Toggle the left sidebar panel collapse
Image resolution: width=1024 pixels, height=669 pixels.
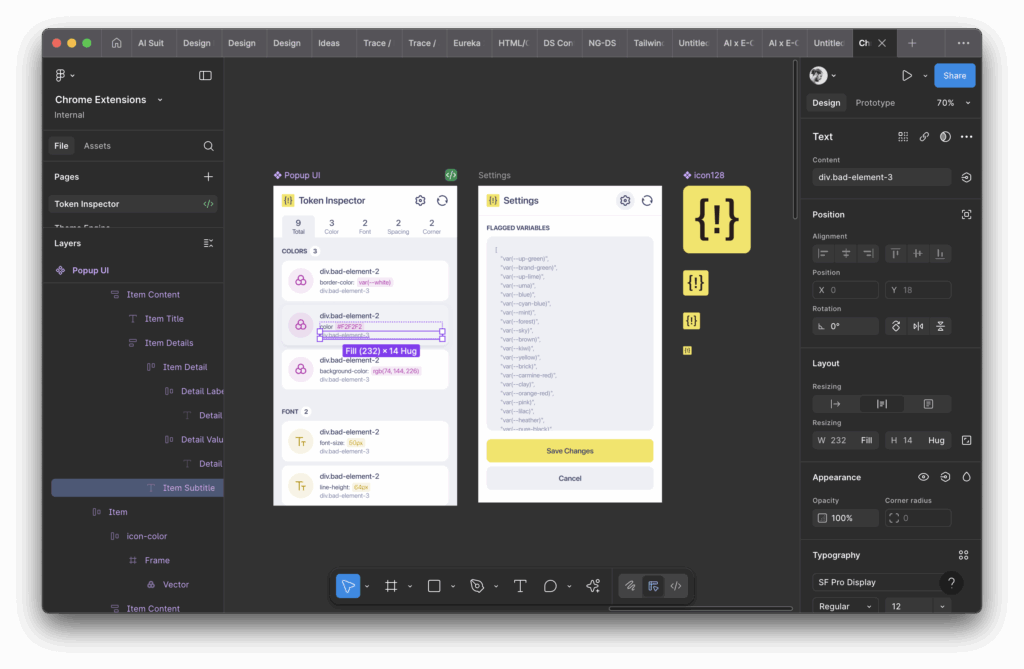click(x=205, y=75)
